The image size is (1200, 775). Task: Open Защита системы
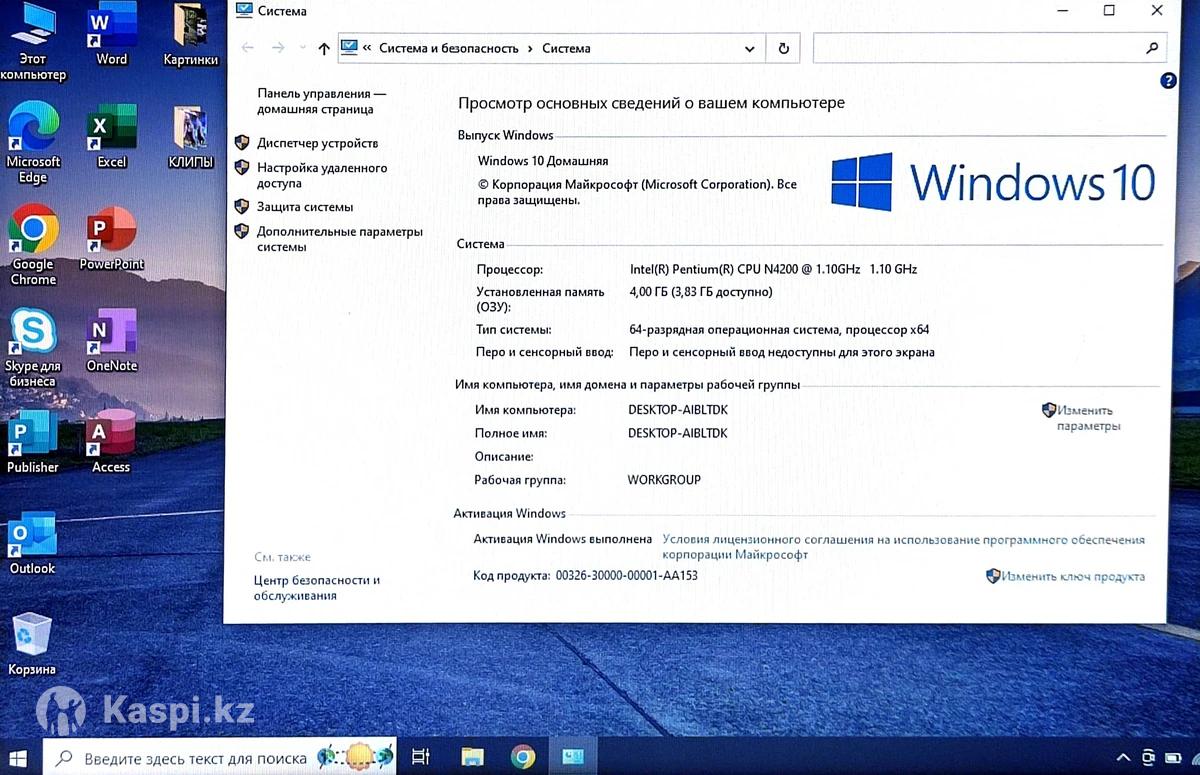[x=305, y=207]
